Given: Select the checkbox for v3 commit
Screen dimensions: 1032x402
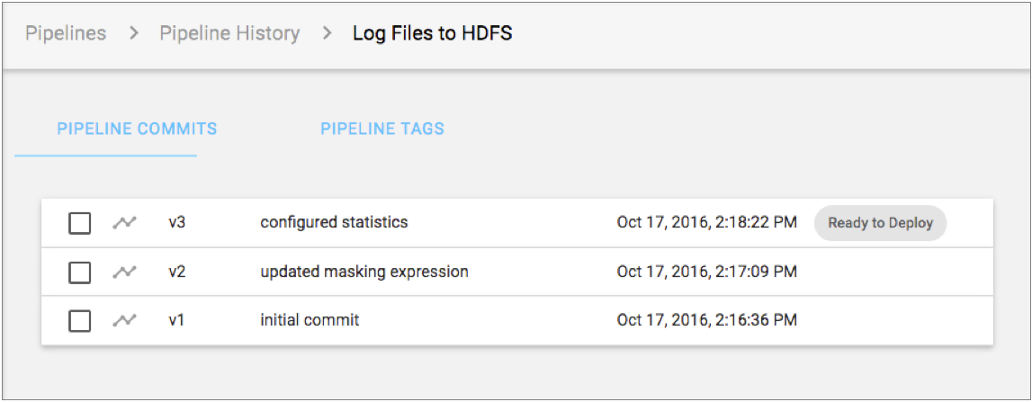Looking at the screenshot, I should tap(80, 223).
